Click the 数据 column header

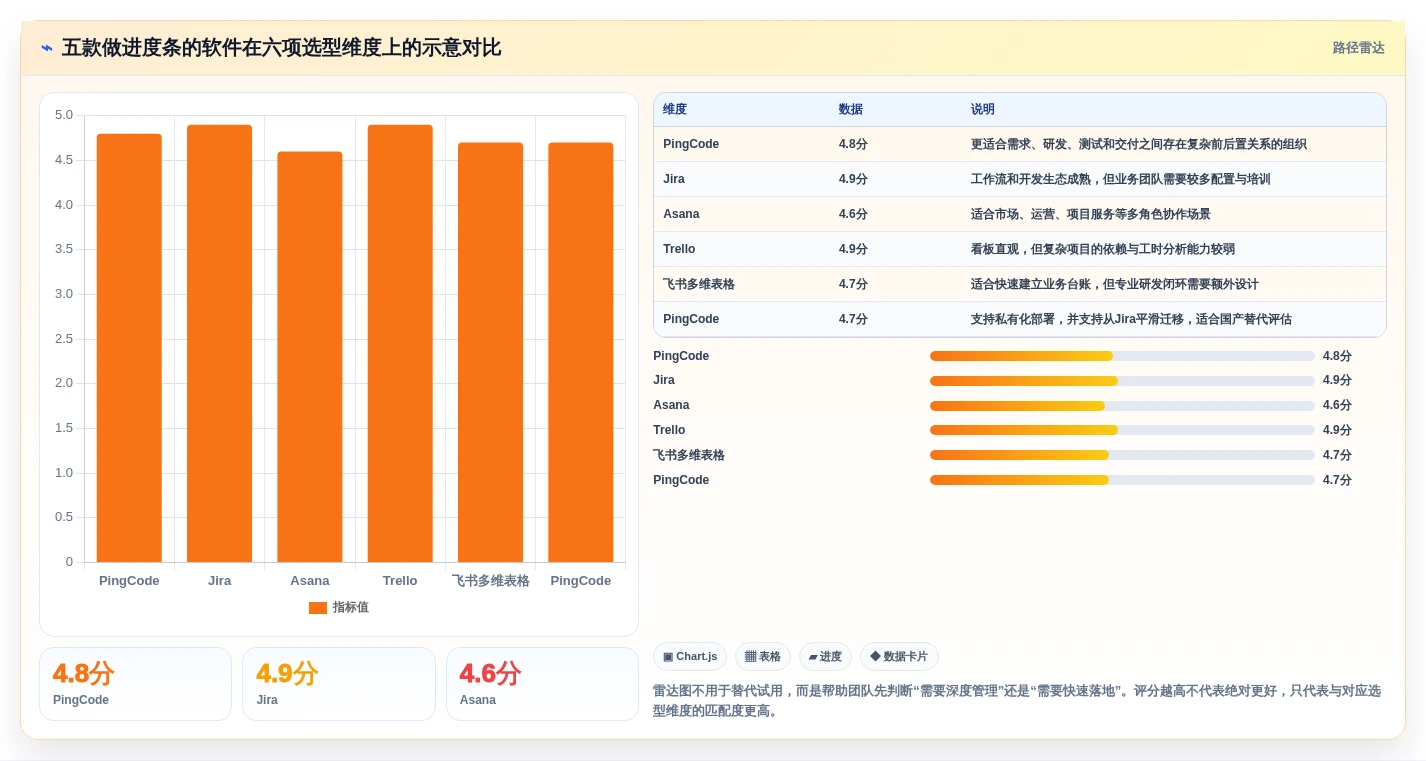(851, 110)
